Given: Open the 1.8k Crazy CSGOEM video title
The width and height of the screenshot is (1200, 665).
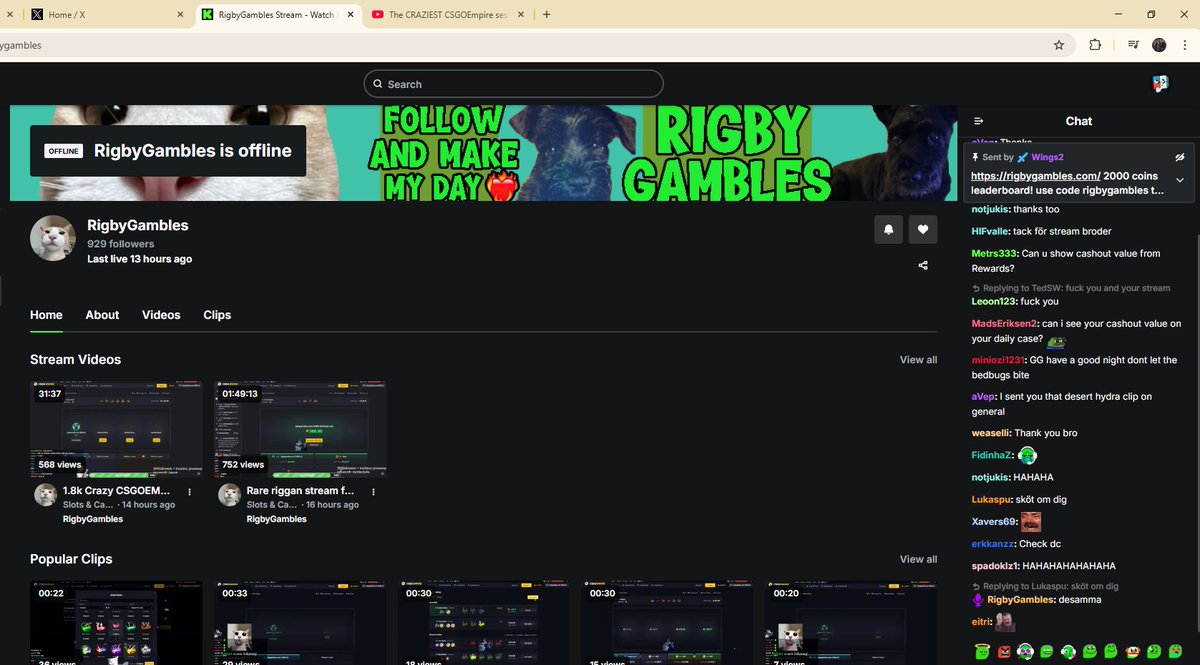Looking at the screenshot, I should [116, 492].
